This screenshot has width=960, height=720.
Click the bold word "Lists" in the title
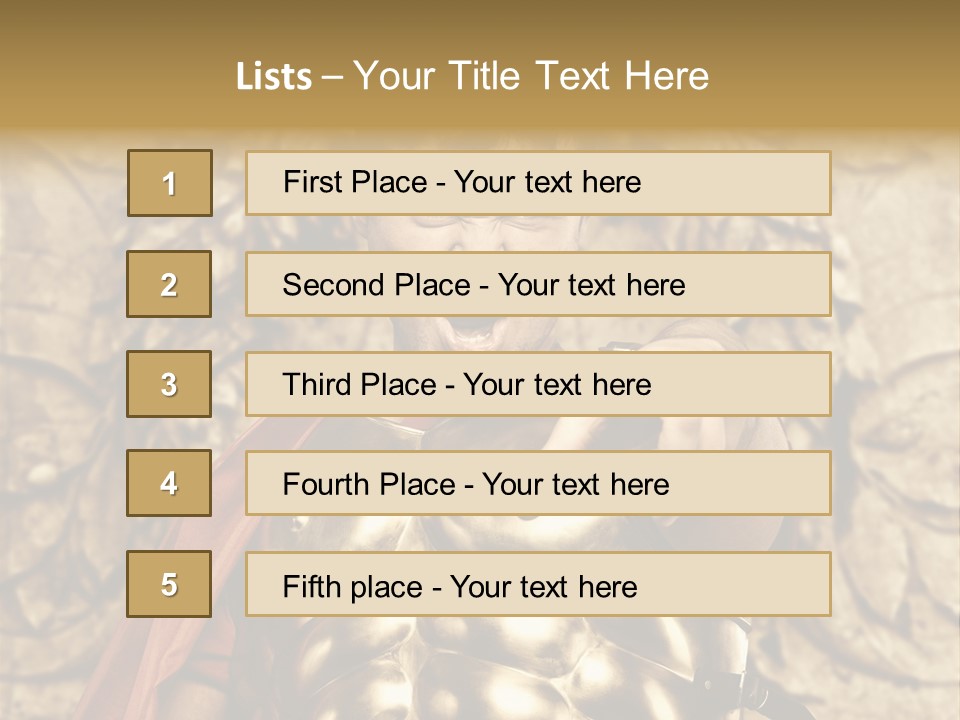click(274, 76)
